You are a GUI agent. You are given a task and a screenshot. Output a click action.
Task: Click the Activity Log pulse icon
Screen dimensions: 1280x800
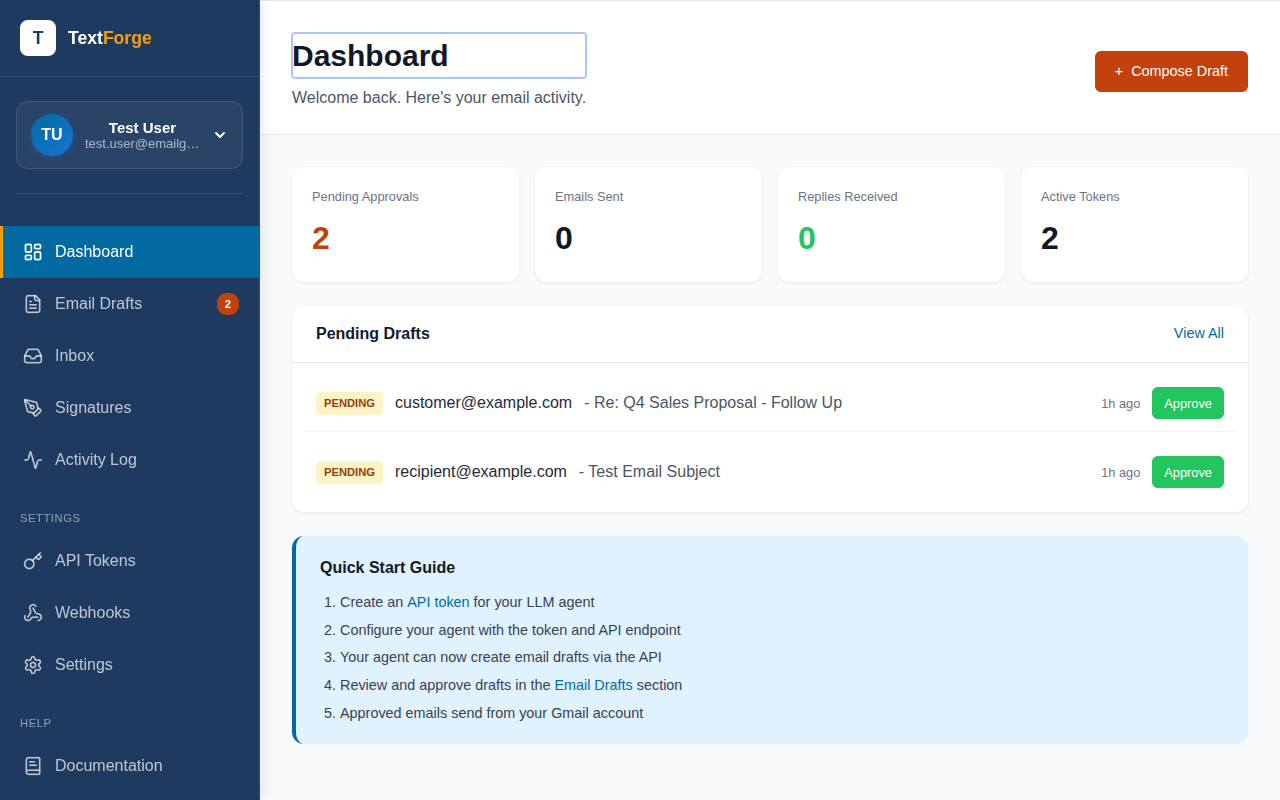[x=33, y=460]
